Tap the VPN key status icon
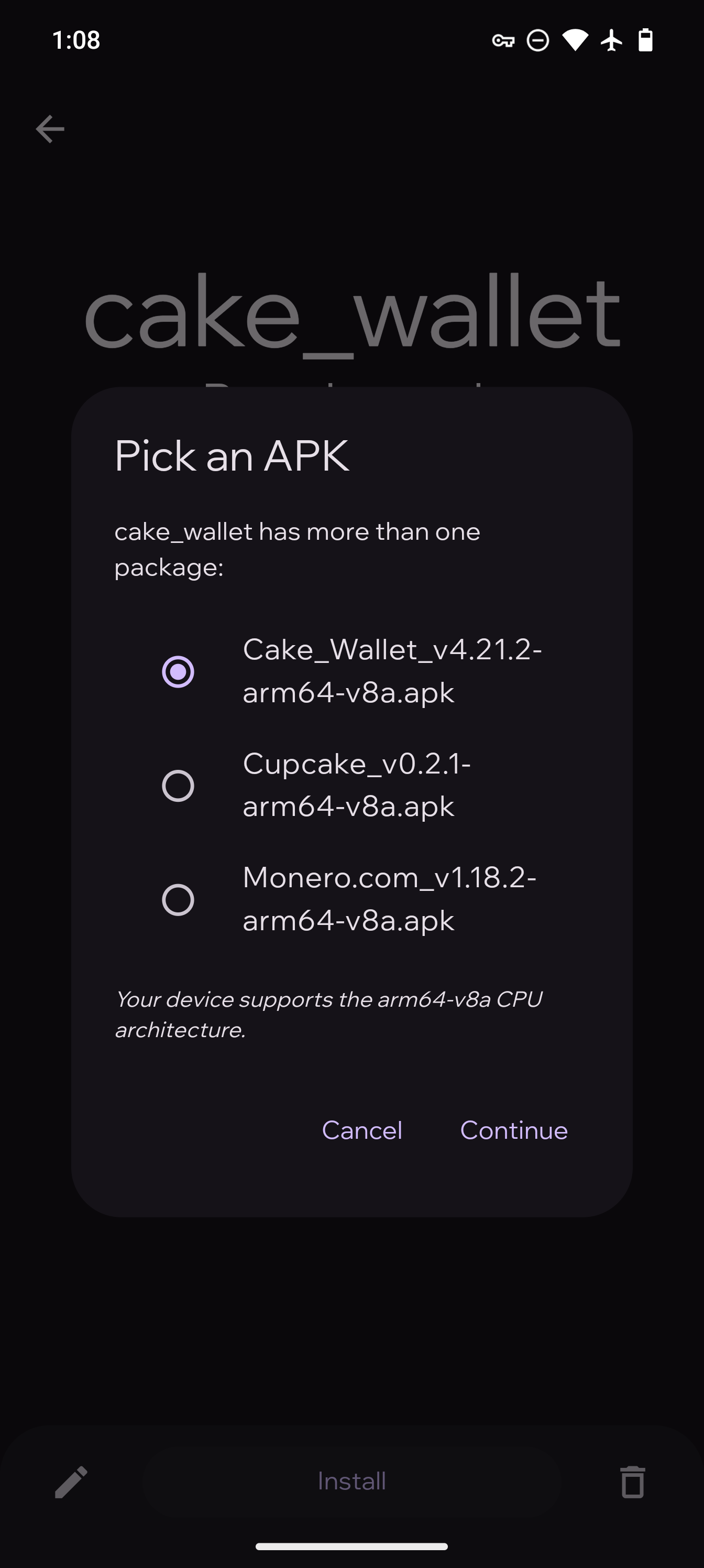 (503, 41)
